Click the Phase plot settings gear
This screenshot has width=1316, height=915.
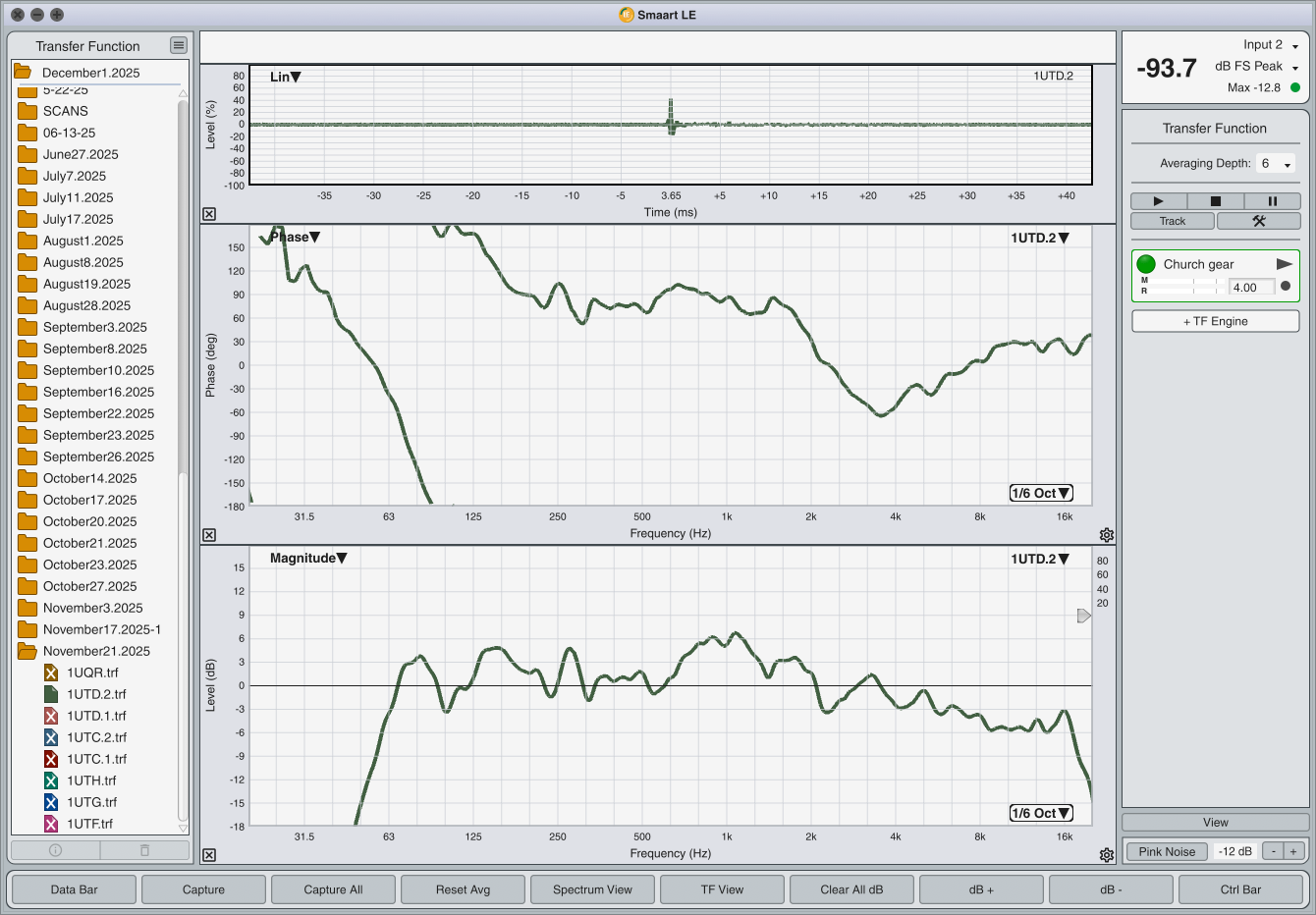(x=1106, y=535)
